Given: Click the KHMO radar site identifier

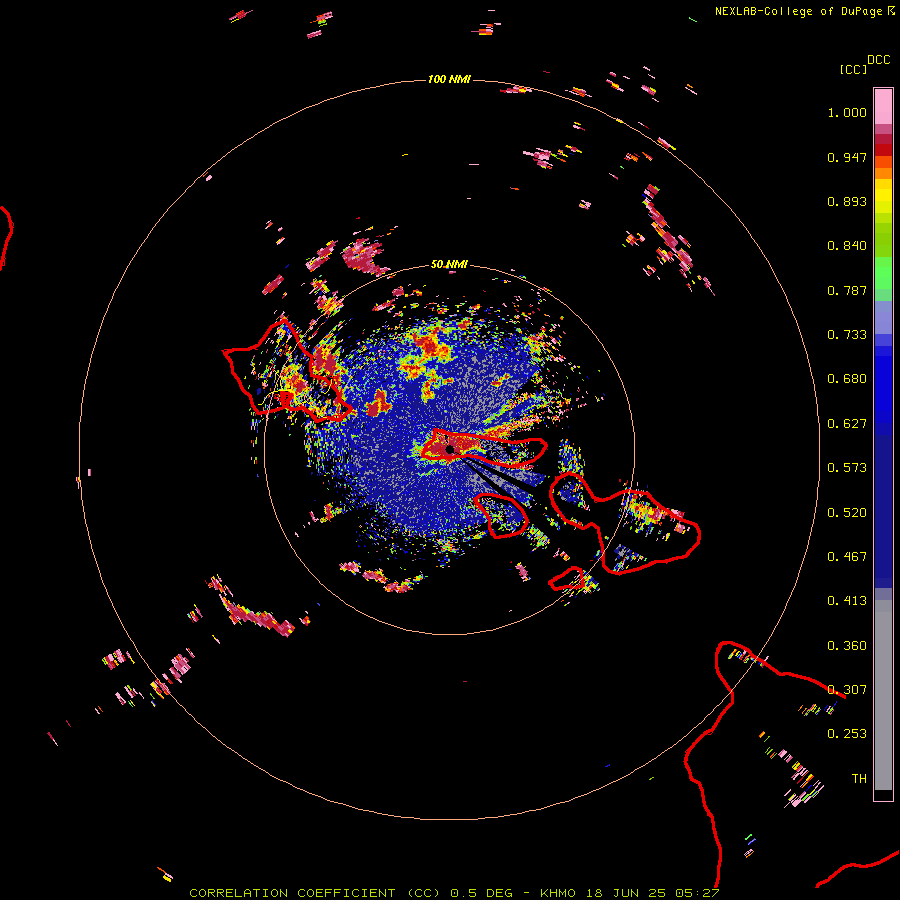Looking at the screenshot, I should pos(557,893).
